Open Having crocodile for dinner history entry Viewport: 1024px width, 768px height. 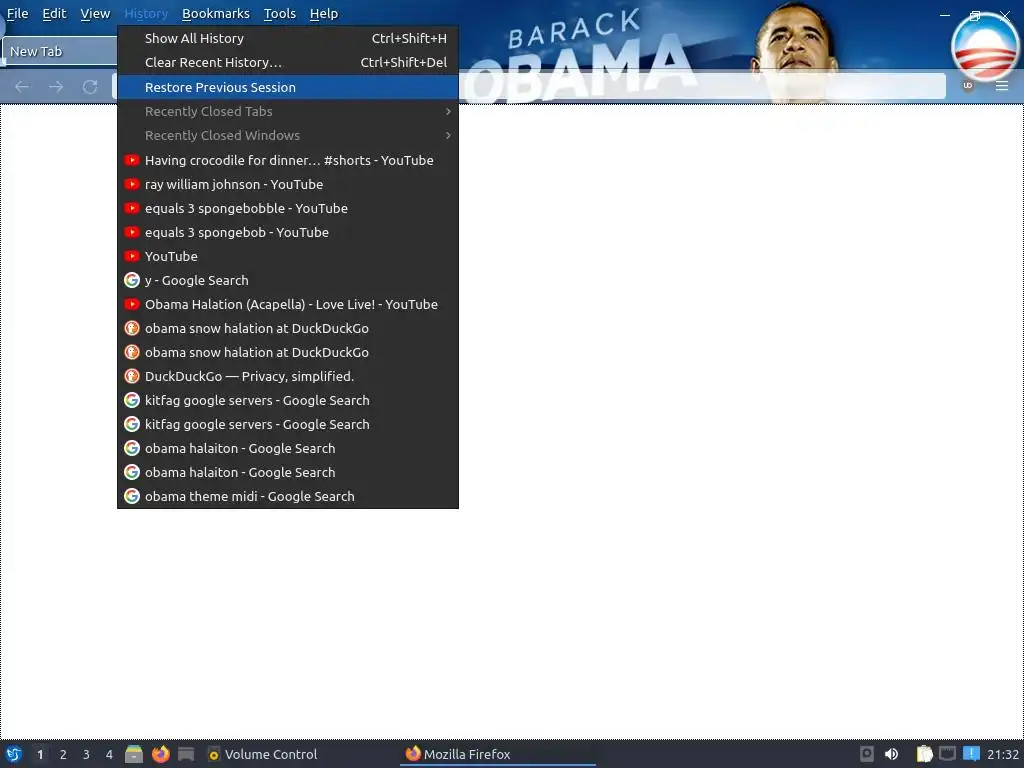click(288, 160)
